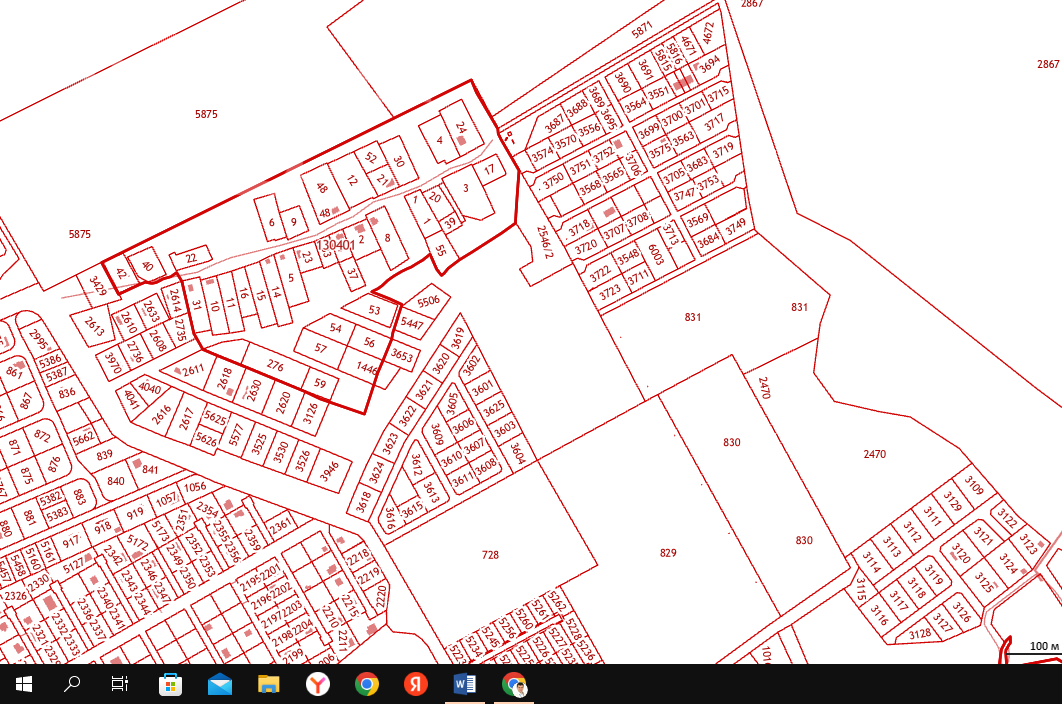The height and width of the screenshot is (704, 1062).
Task: Select parcel 3717
Action: (714, 123)
